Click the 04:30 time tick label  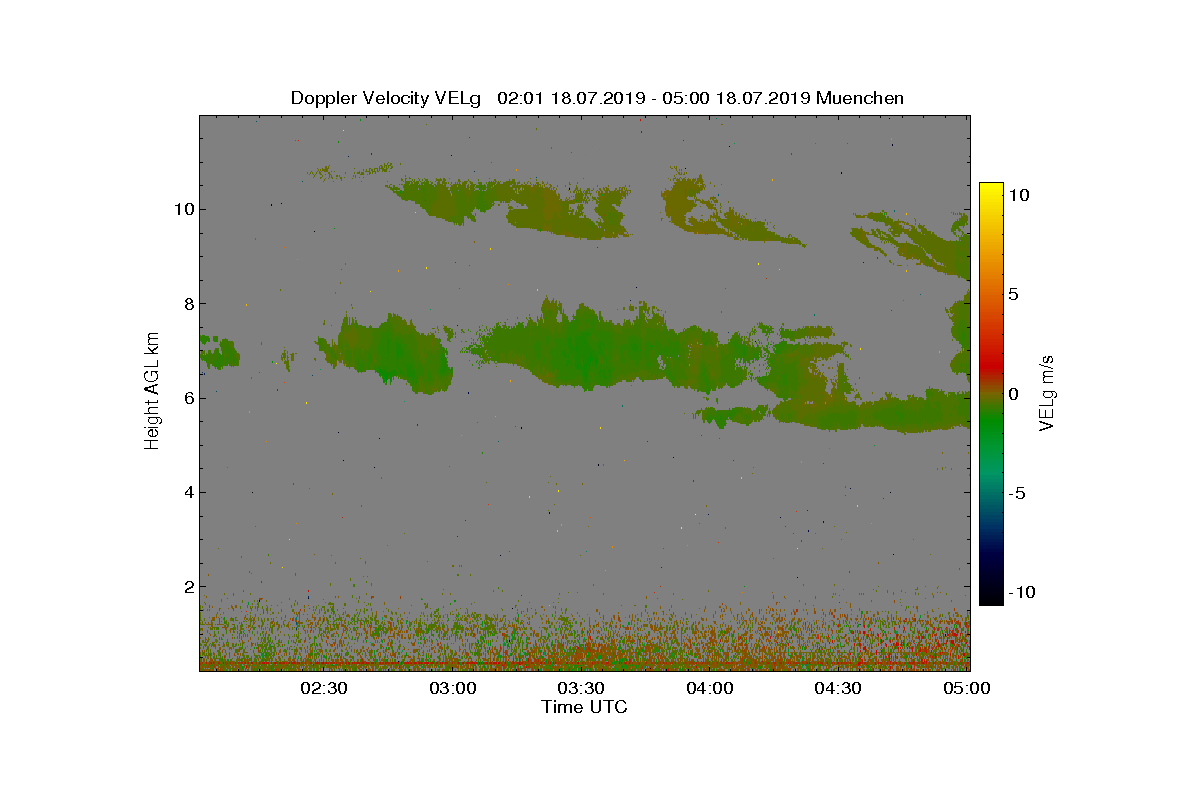point(839,688)
